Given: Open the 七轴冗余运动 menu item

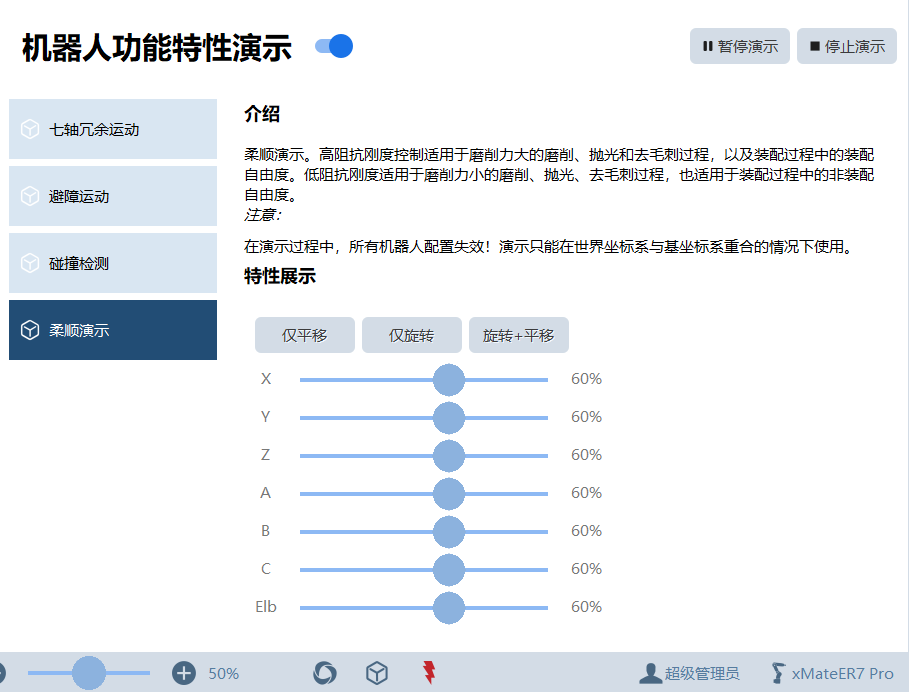Looking at the screenshot, I should click(113, 129).
